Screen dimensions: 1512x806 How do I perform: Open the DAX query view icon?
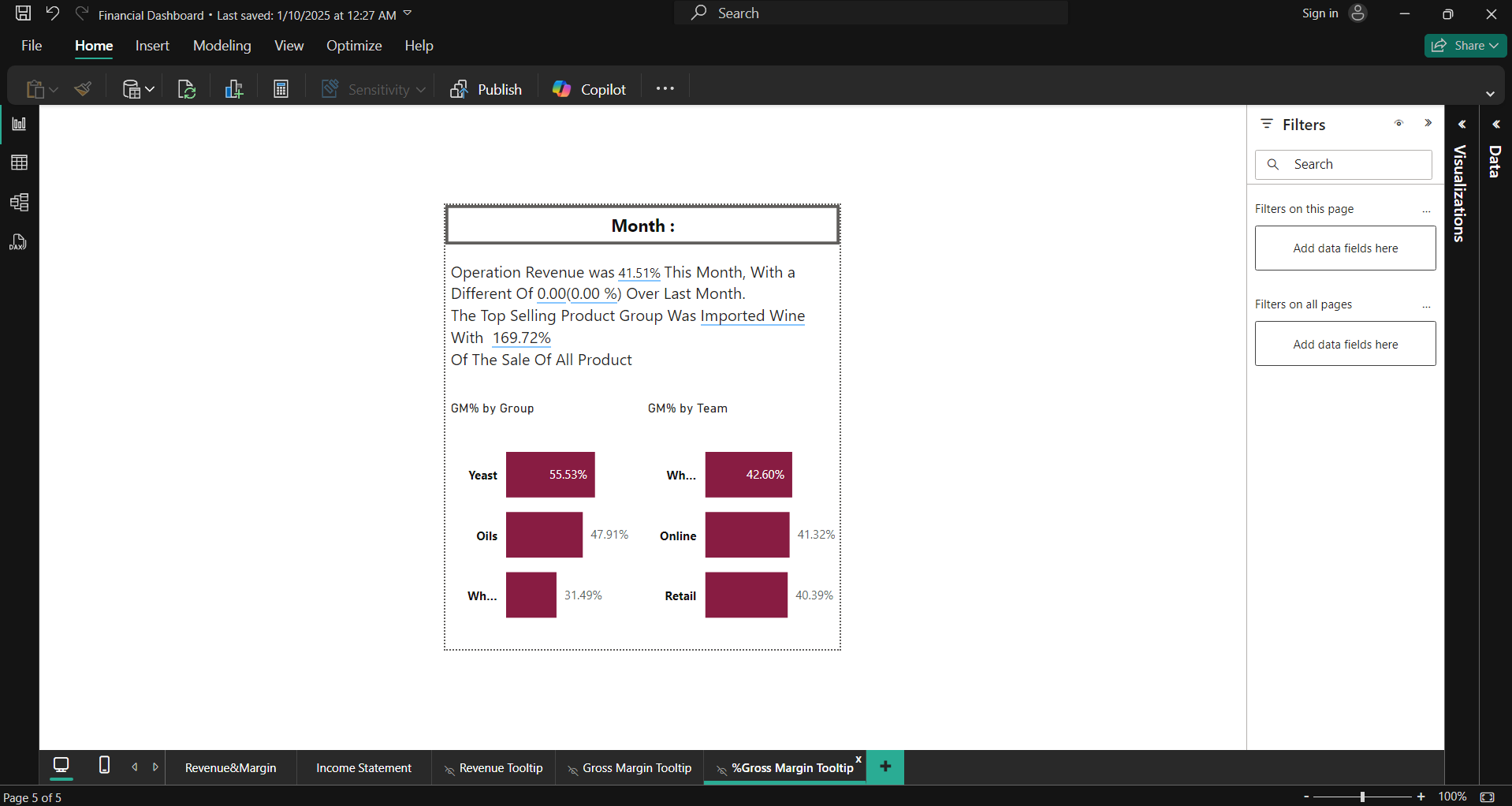point(19,242)
